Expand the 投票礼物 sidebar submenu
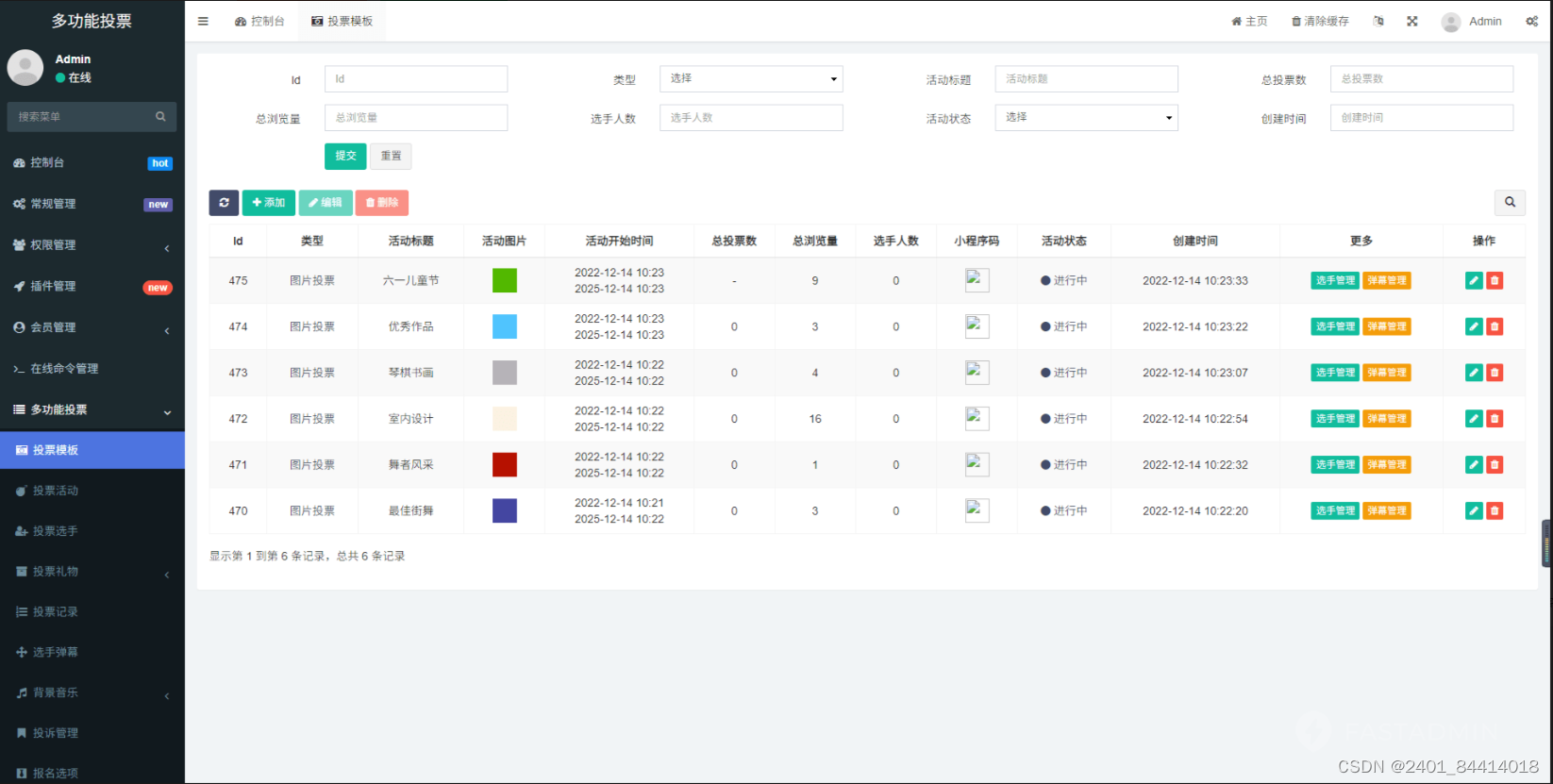This screenshot has height=784, width=1553. pos(92,572)
